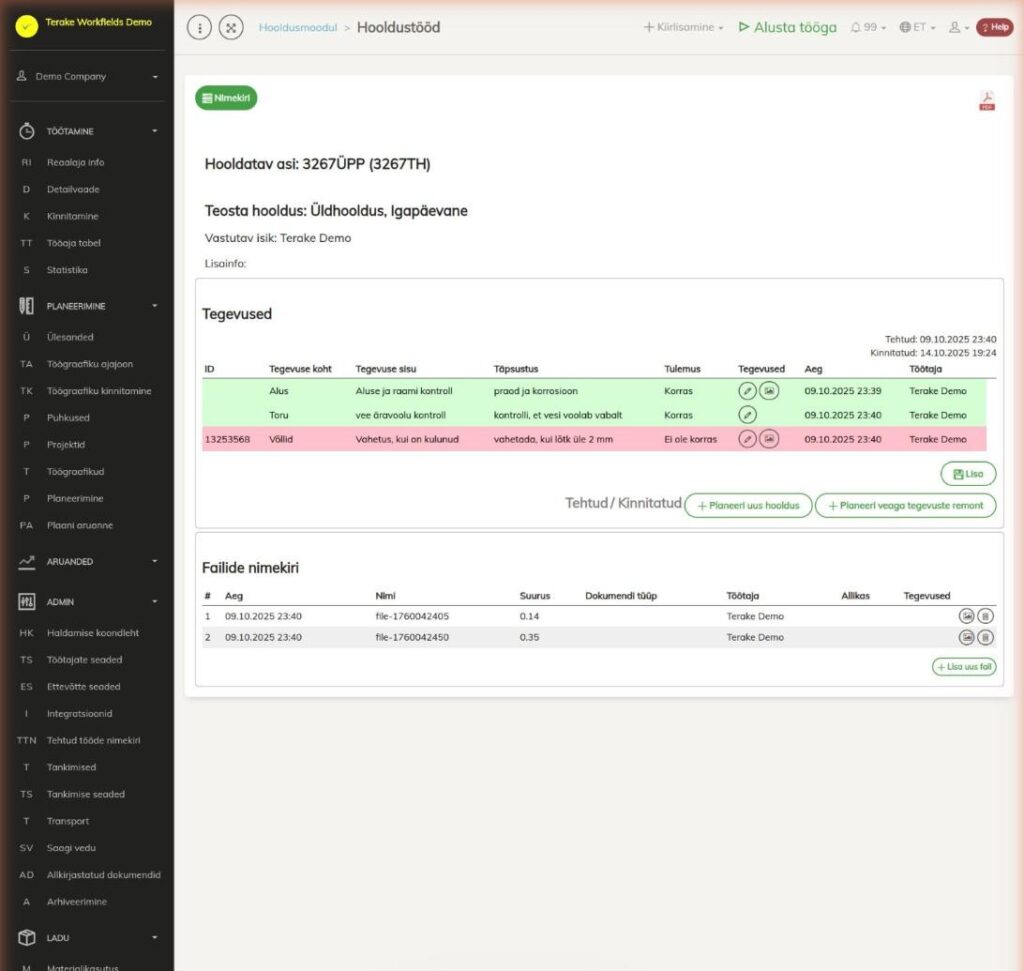The image size is (1024, 971).
Task: Preview file-1760042405 with its image icon
Action: point(966,616)
